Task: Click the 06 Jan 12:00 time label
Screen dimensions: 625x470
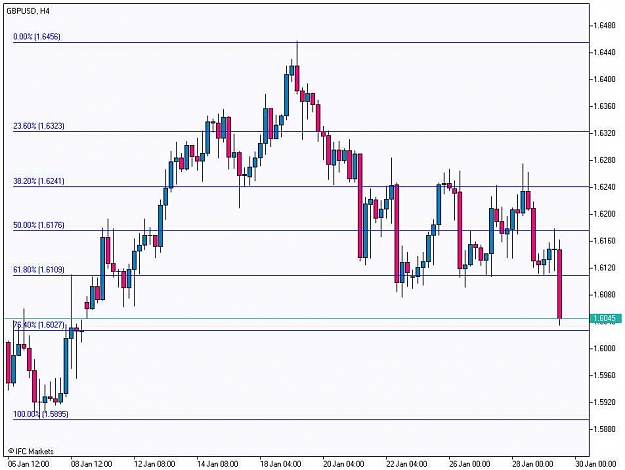Action: 28,464
